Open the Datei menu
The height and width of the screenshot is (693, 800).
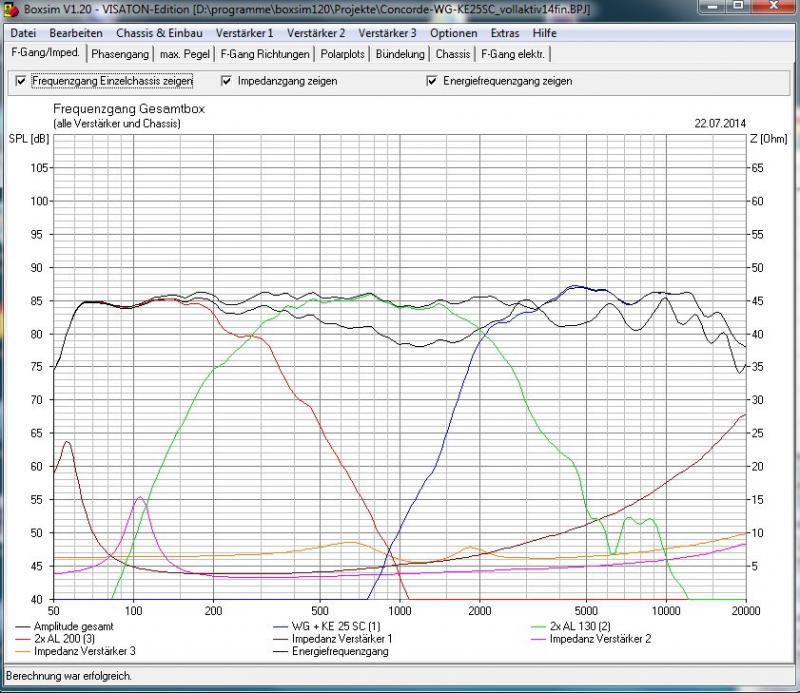[23, 33]
